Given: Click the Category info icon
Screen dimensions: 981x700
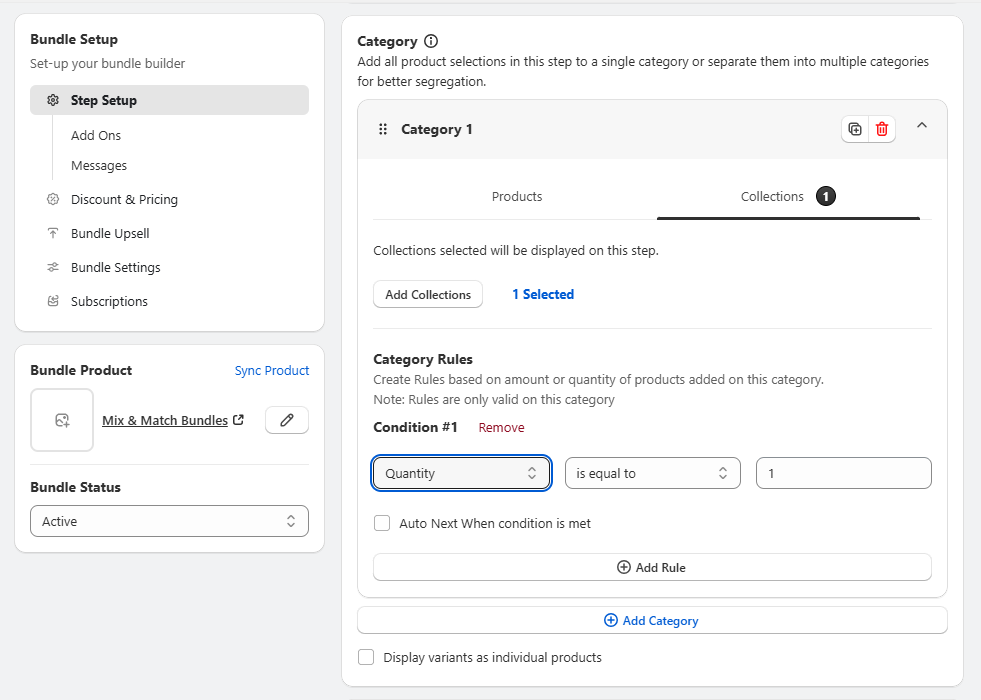Looking at the screenshot, I should [x=431, y=41].
